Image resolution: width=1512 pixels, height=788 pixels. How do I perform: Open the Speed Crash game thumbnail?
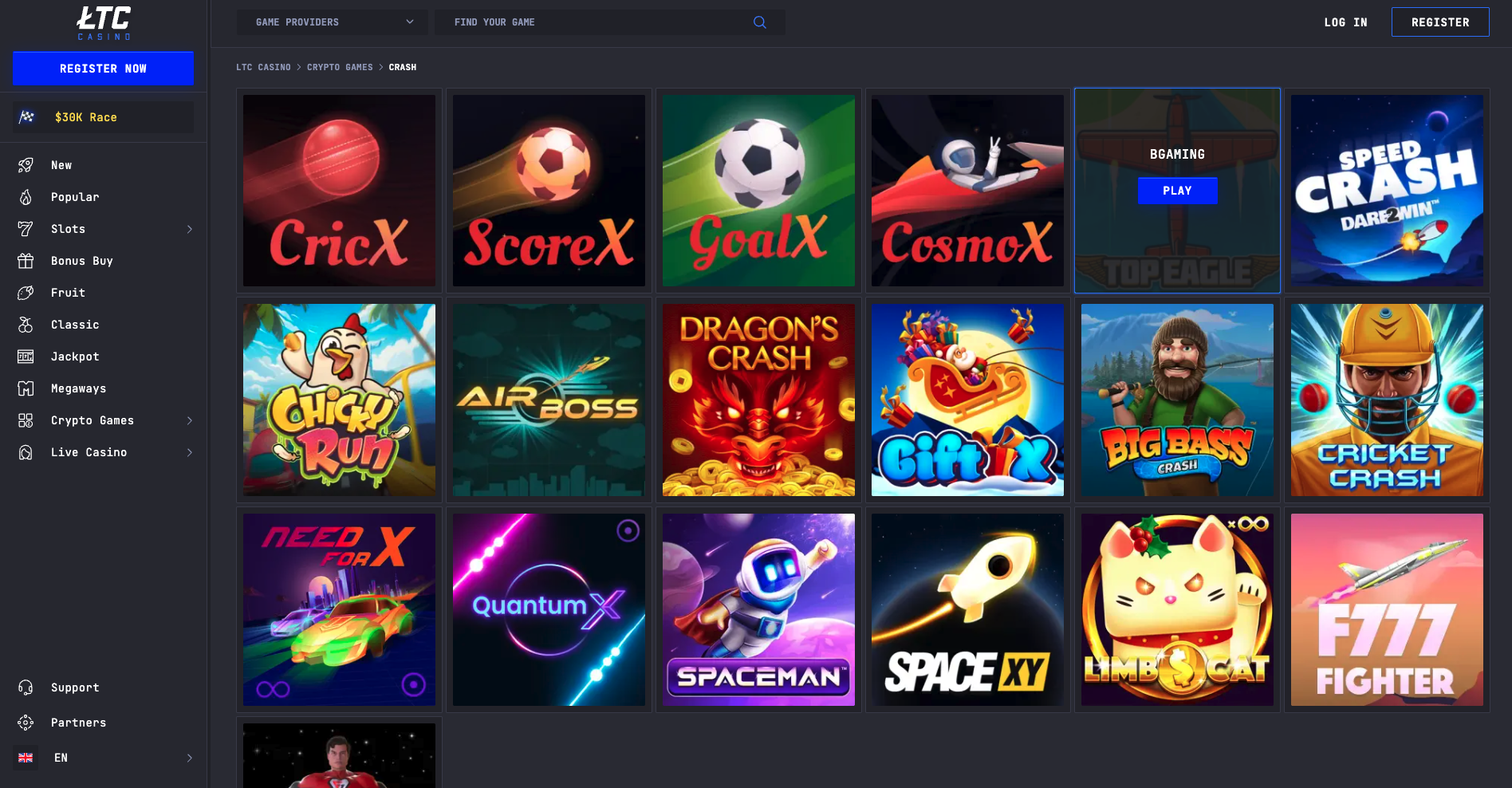click(1387, 191)
